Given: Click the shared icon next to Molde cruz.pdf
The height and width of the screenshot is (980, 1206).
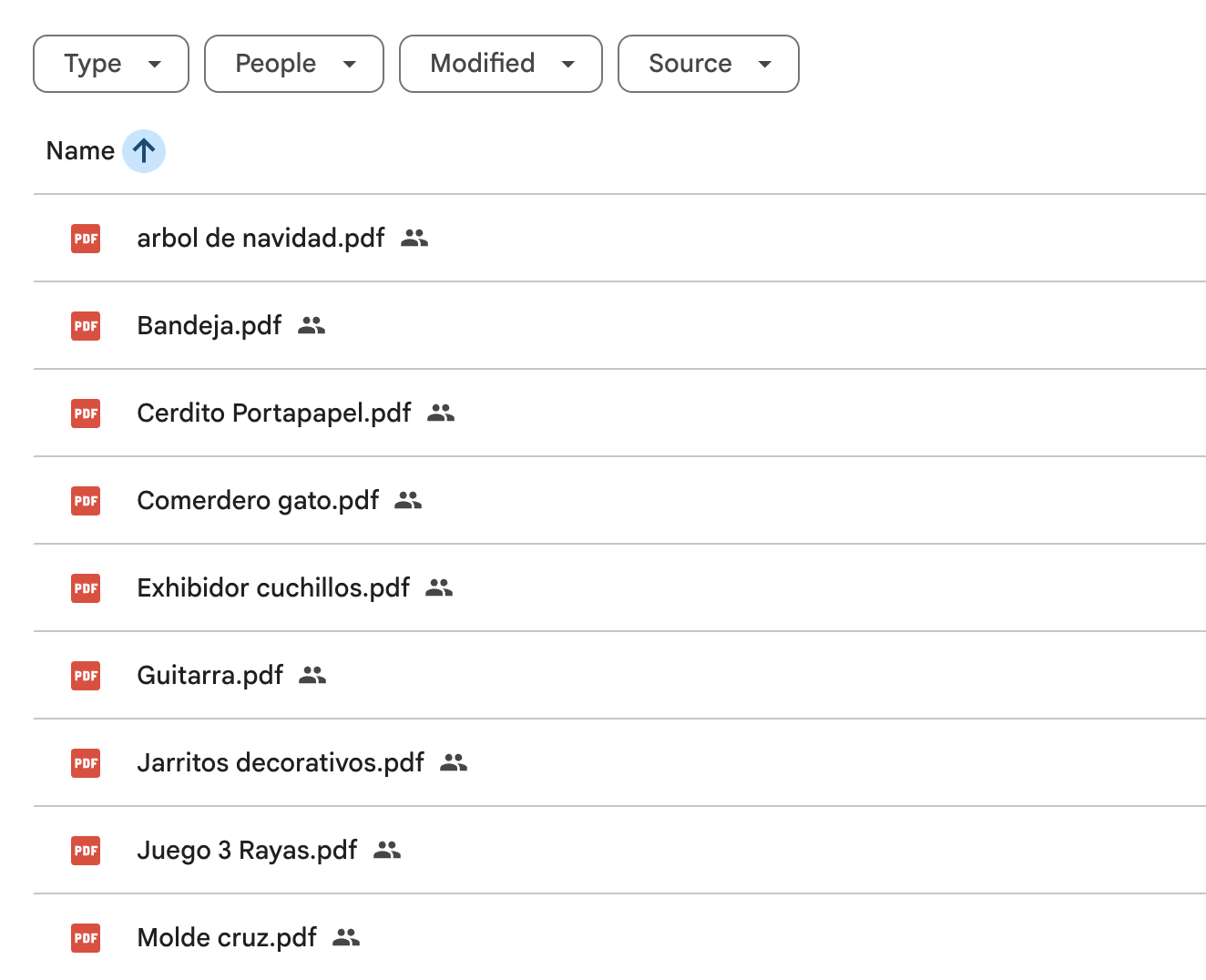Looking at the screenshot, I should coord(346,938).
